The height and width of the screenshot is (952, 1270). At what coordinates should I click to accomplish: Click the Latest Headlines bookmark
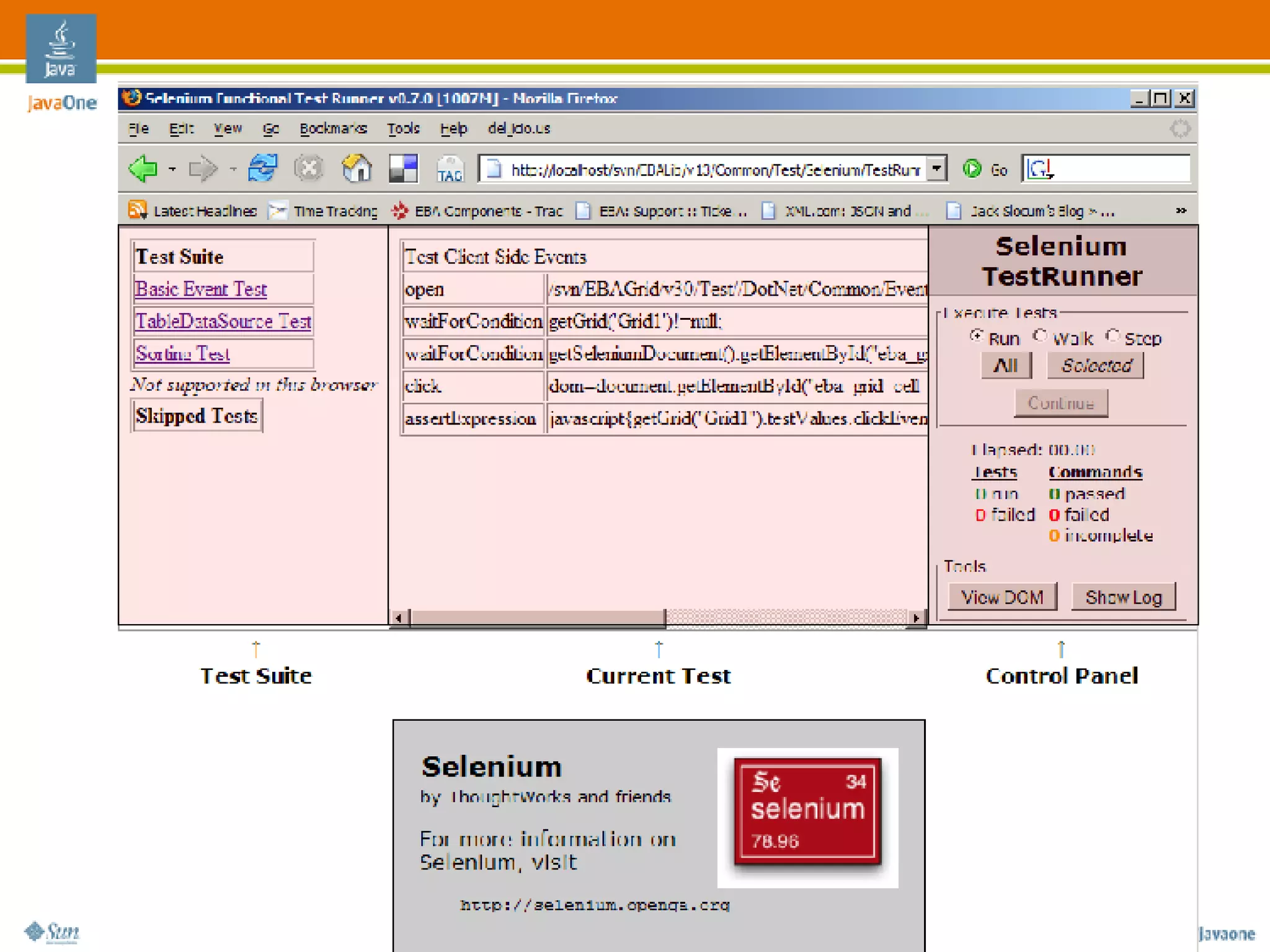pos(192,211)
